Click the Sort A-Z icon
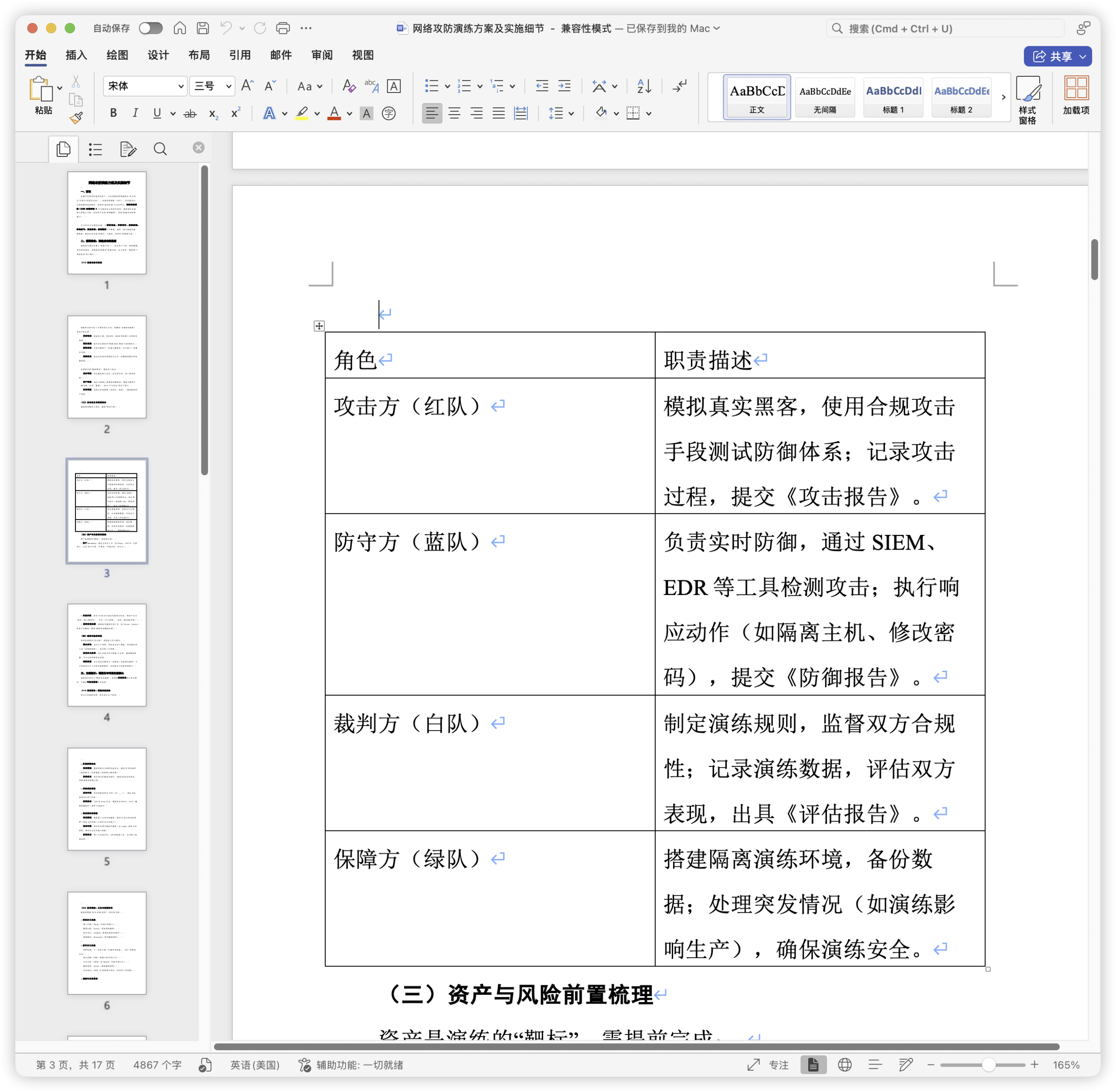 (644, 86)
